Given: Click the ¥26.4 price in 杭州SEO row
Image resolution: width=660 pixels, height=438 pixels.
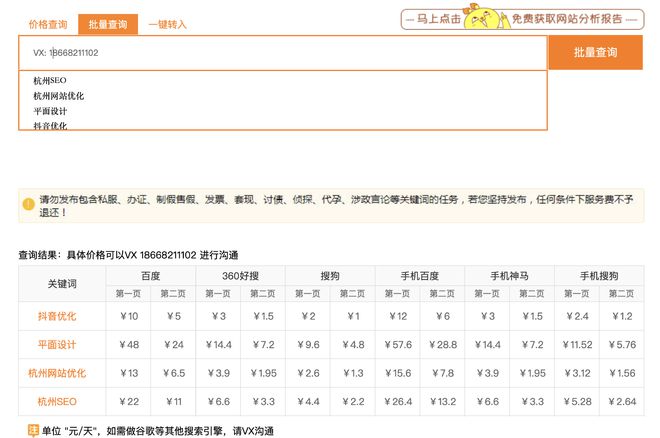Looking at the screenshot, I should (398, 402).
